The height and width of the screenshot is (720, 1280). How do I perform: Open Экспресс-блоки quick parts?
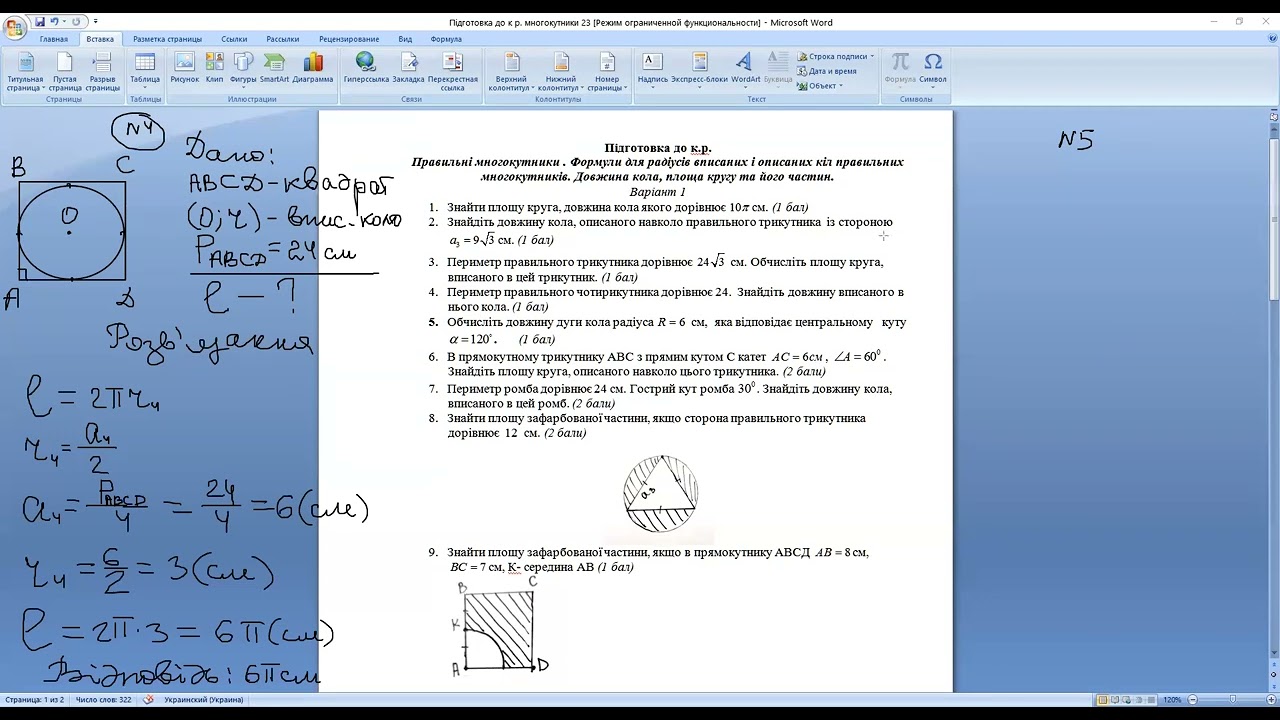point(699,68)
